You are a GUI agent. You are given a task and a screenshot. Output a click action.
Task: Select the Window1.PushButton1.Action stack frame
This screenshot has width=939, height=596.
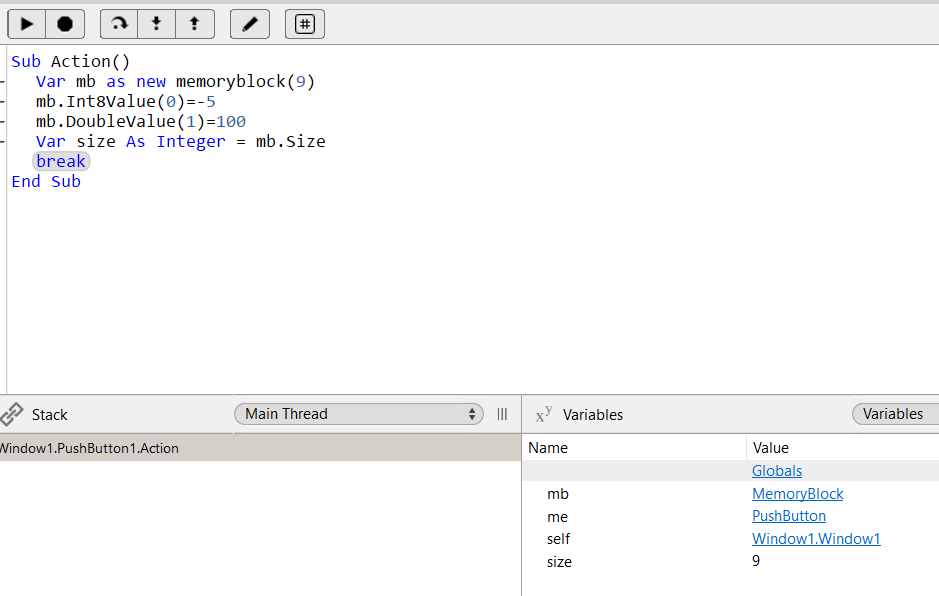pos(88,448)
